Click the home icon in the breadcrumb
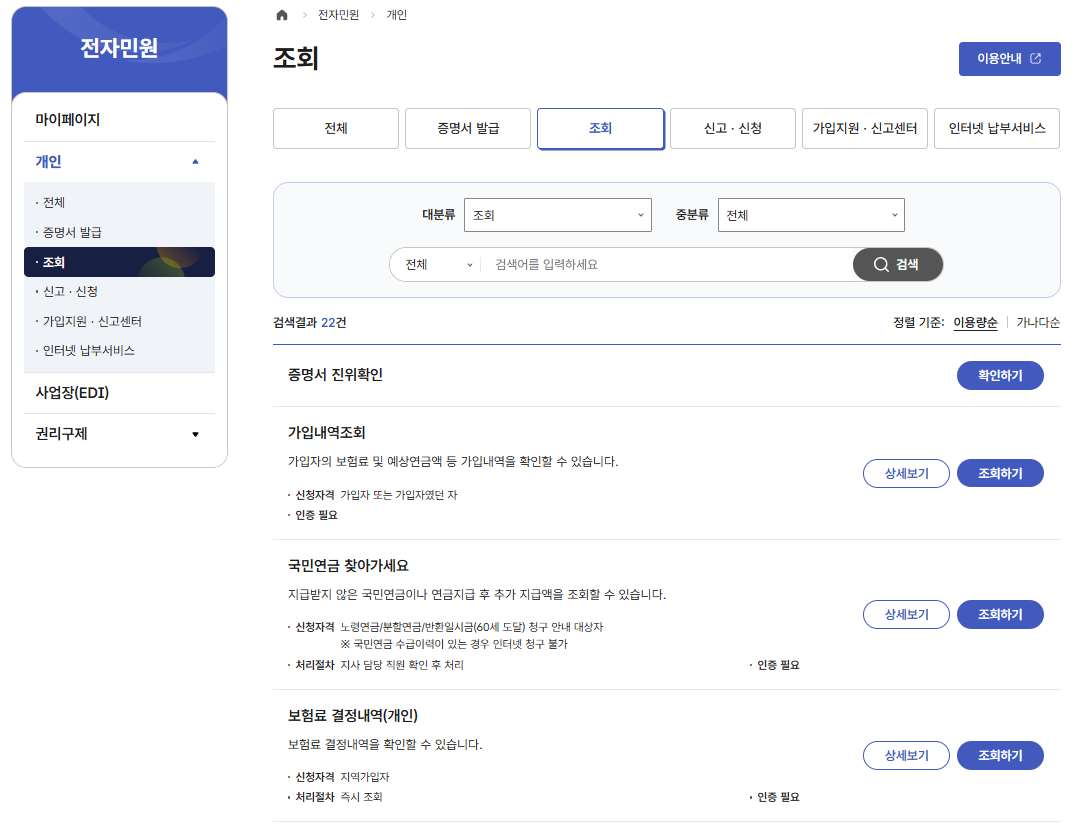Image resolution: width=1078 pixels, height=828 pixels. coord(281,15)
